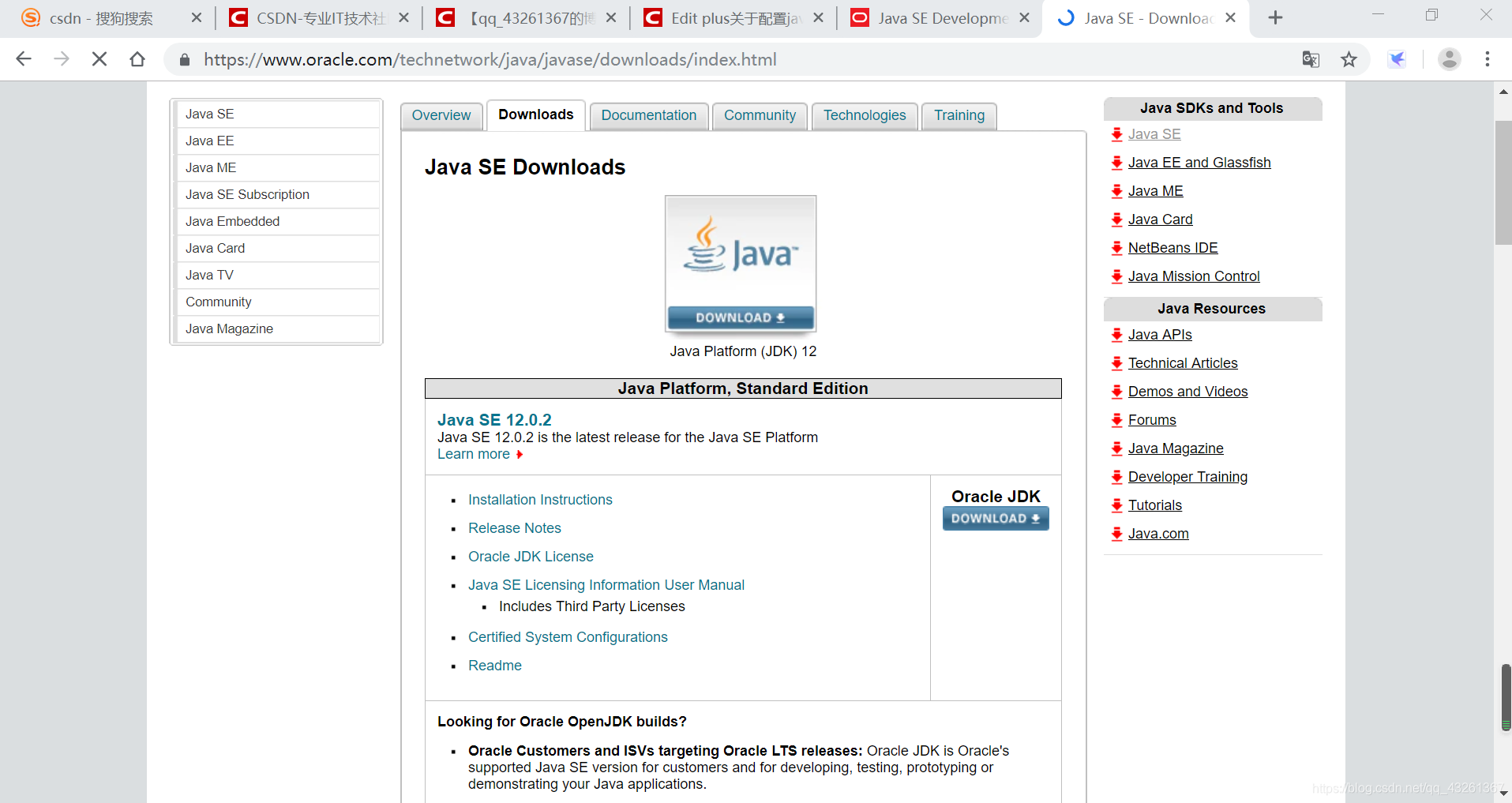Open Installation Instructions link
The image size is (1512, 803).
click(x=540, y=500)
